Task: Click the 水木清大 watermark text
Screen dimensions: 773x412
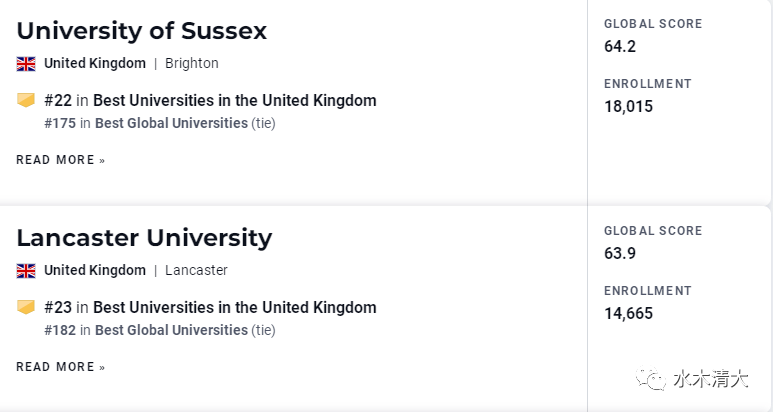Action: click(x=711, y=379)
